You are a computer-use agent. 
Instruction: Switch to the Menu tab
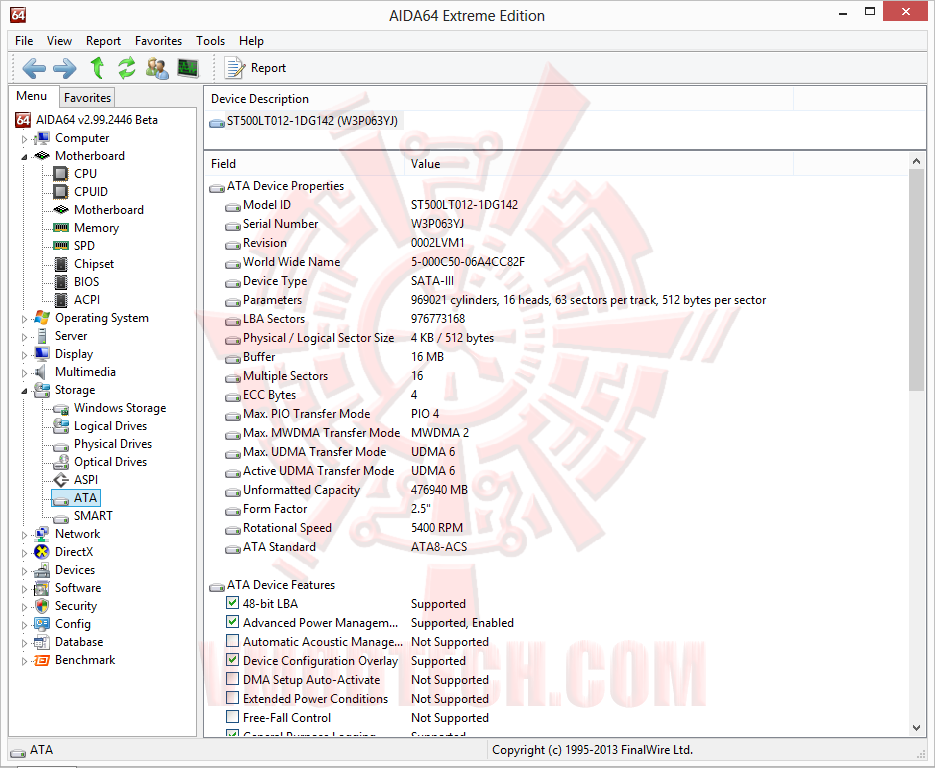pyautogui.click(x=32, y=96)
